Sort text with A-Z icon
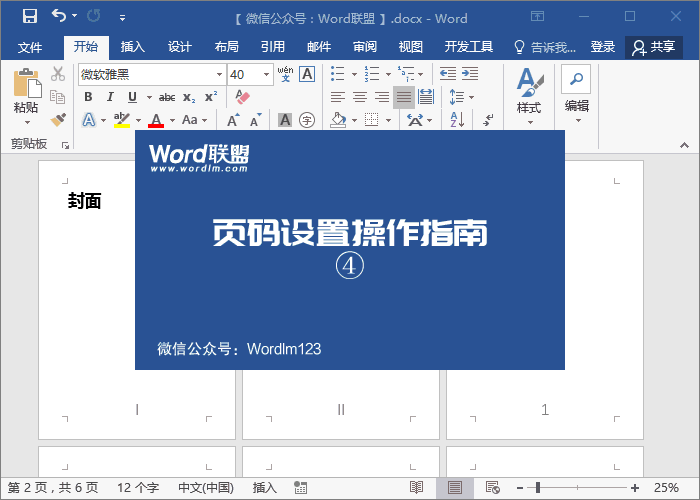This screenshot has height=500, width=700. point(458,120)
